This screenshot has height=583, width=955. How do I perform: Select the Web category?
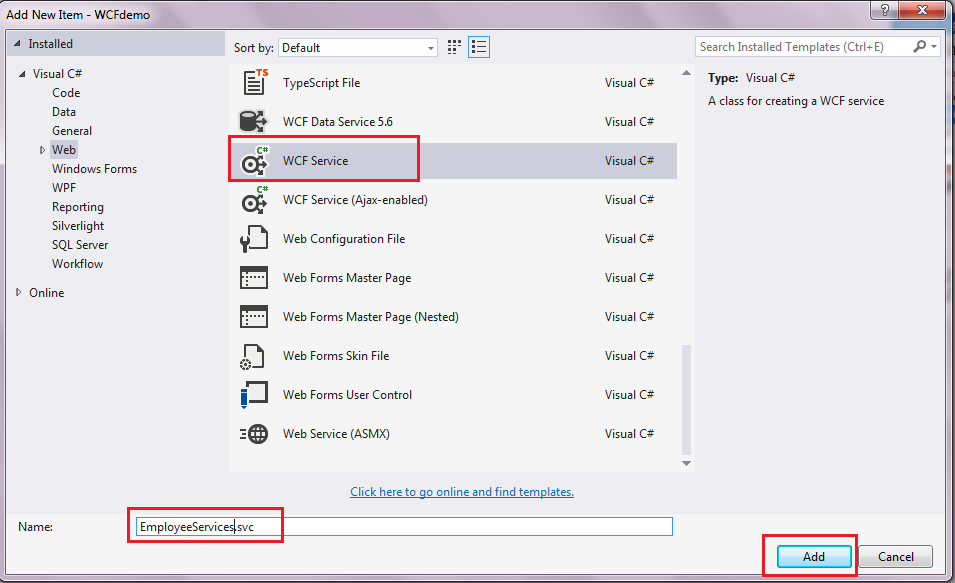click(63, 150)
